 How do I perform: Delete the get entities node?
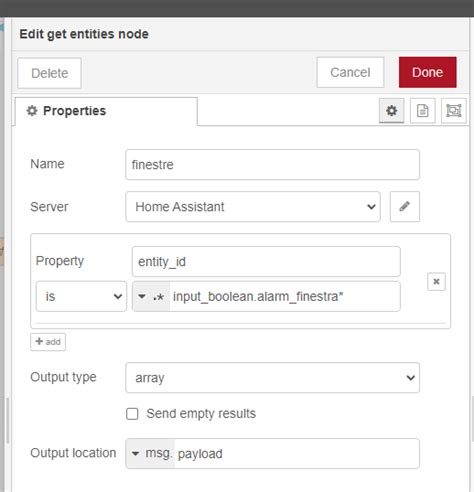[49, 73]
